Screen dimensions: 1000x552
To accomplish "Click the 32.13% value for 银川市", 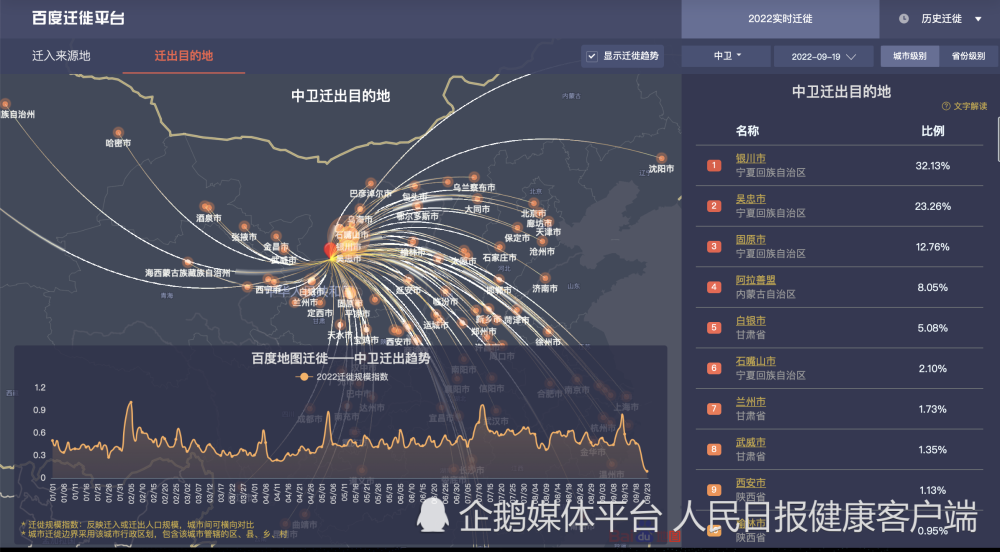I will tap(932, 166).
